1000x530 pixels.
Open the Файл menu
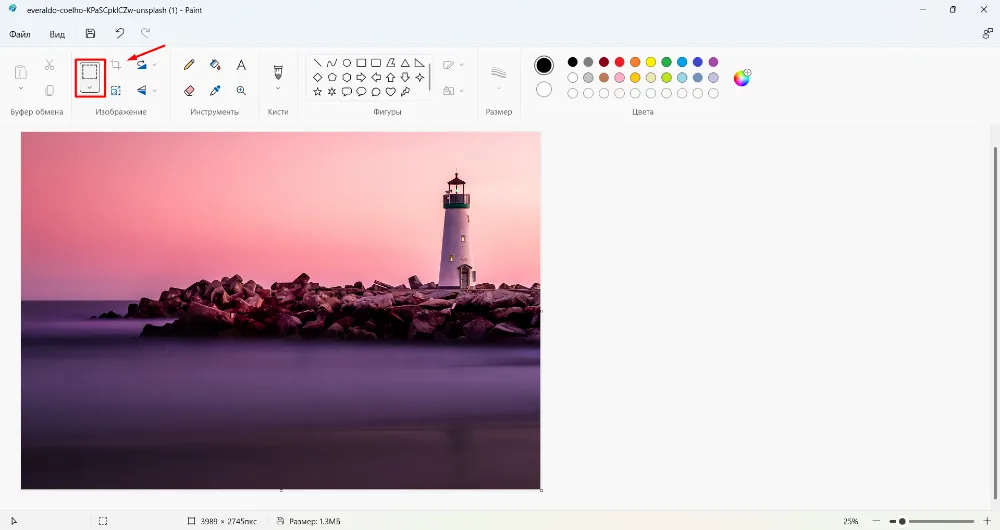click(20, 34)
